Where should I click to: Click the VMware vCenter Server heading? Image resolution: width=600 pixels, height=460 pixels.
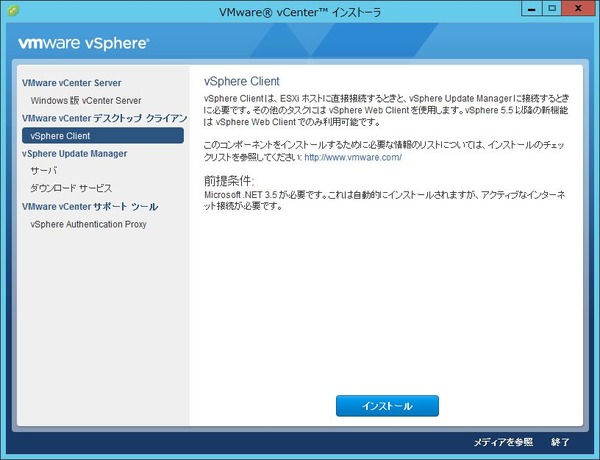(x=72, y=83)
